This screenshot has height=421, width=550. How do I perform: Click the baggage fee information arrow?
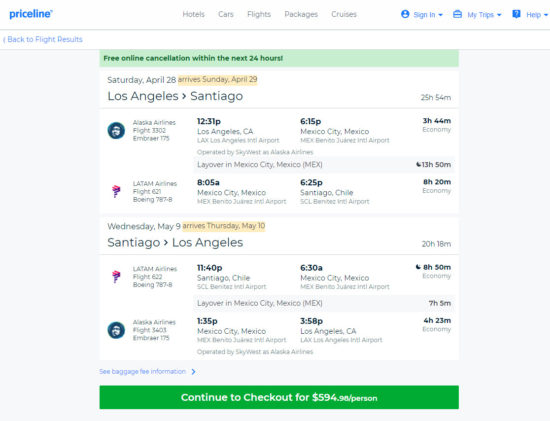coord(194,372)
